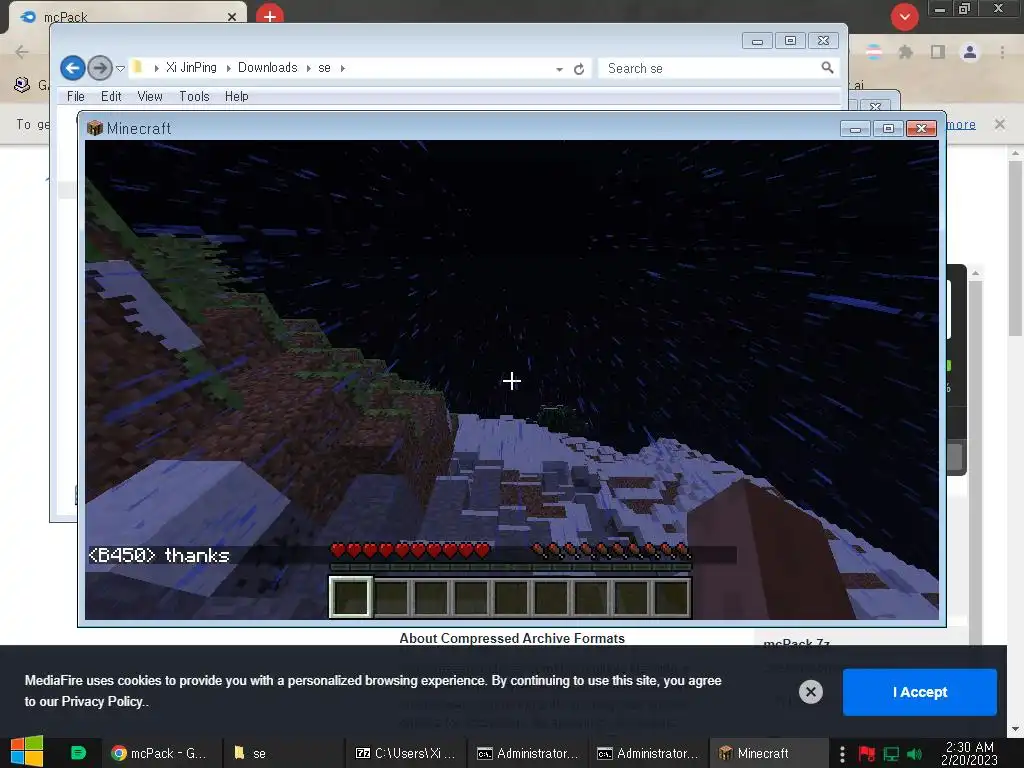Image resolution: width=1024 pixels, height=768 pixels.
Task: Switch to the mcPack Chrome taskbar item
Action: click(160, 753)
